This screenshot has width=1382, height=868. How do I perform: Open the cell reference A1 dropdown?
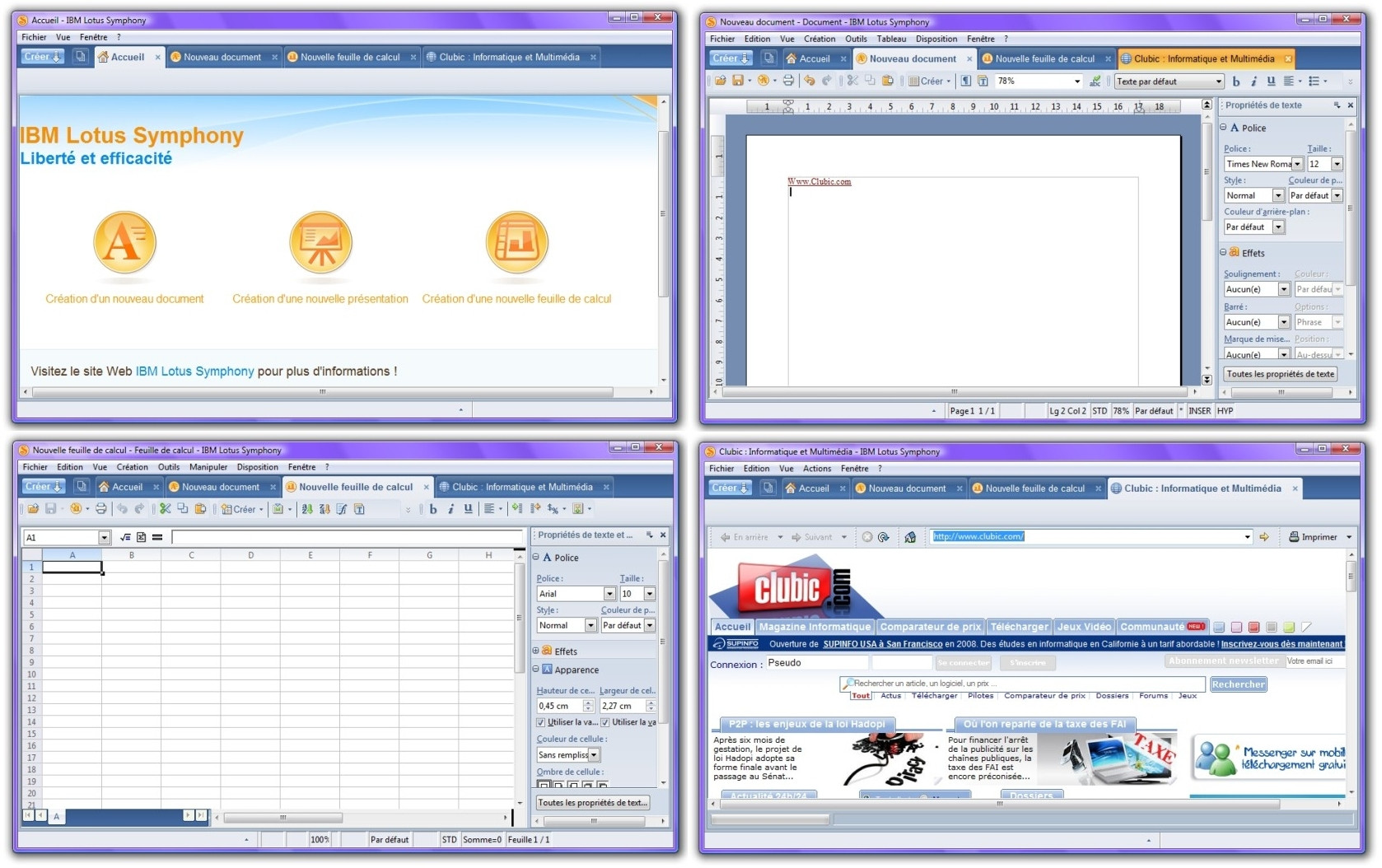coord(104,537)
